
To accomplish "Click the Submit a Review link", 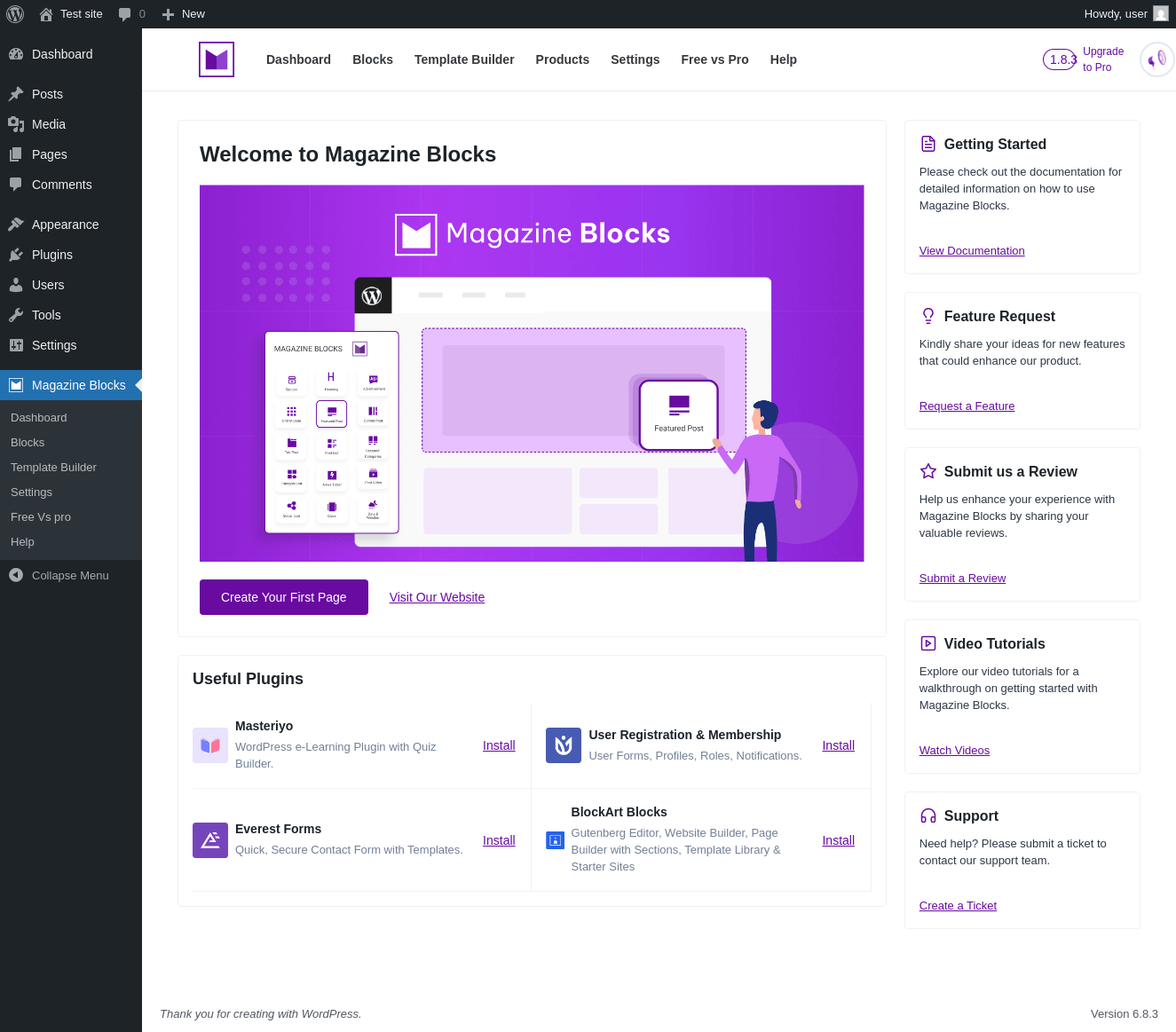I will [x=962, y=579].
